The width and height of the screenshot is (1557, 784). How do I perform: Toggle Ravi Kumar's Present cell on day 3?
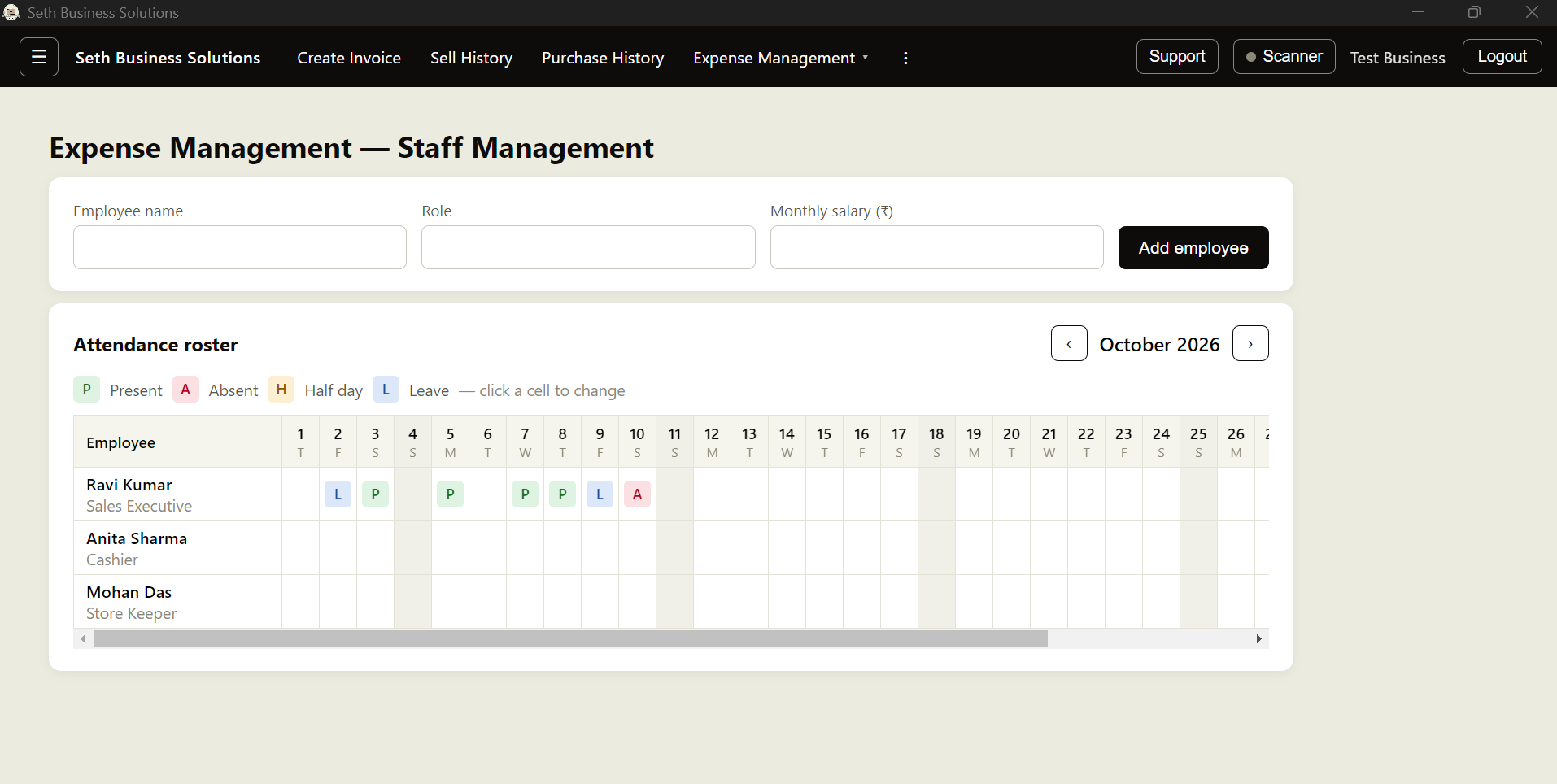(375, 494)
